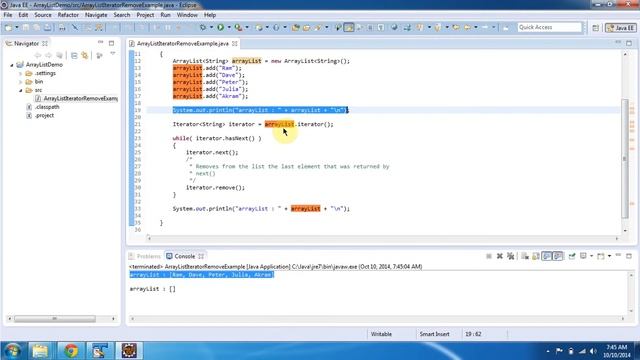Open the Source menu

(x=43, y=15)
